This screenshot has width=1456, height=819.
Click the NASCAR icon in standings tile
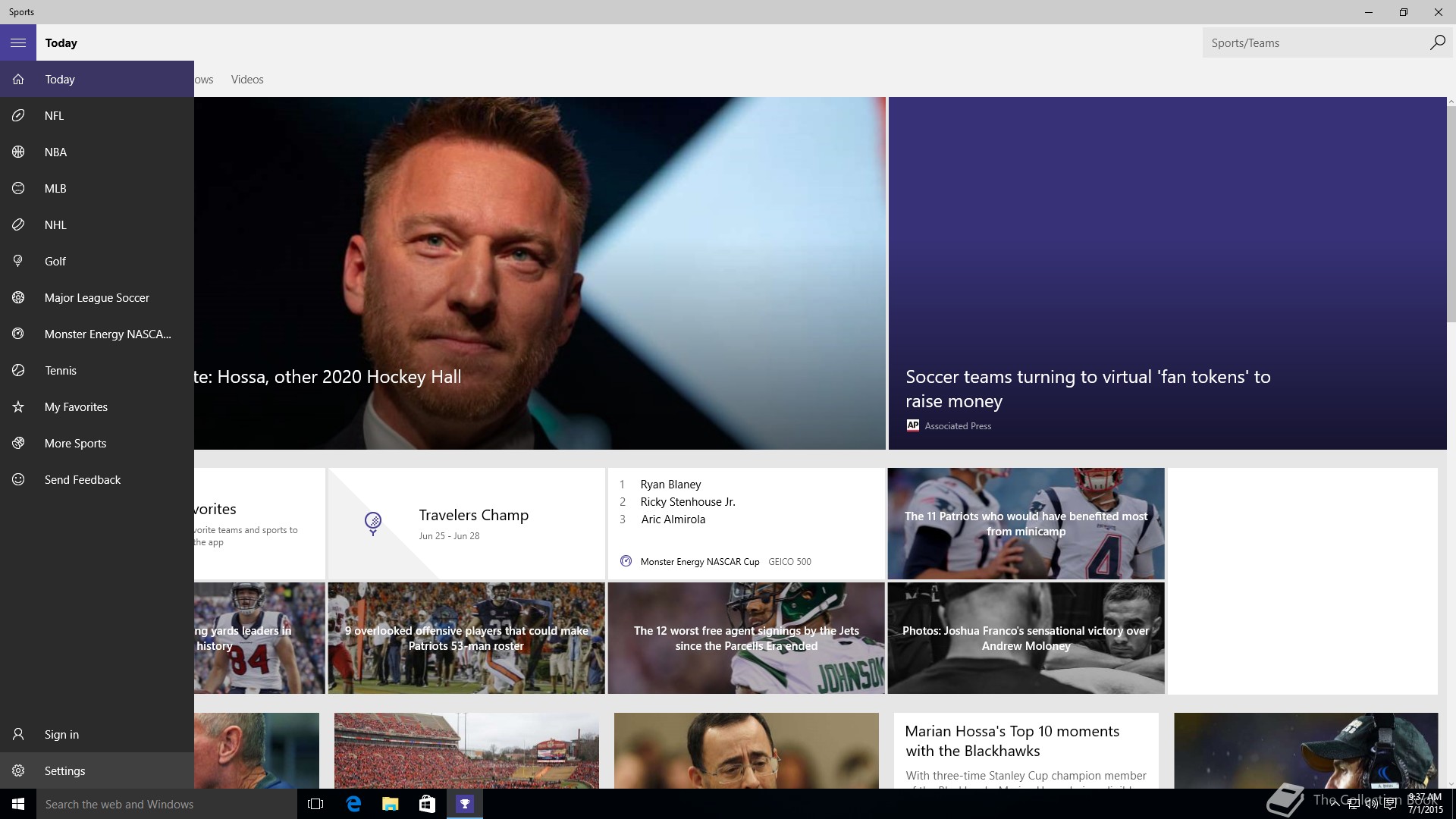coord(626,561)
